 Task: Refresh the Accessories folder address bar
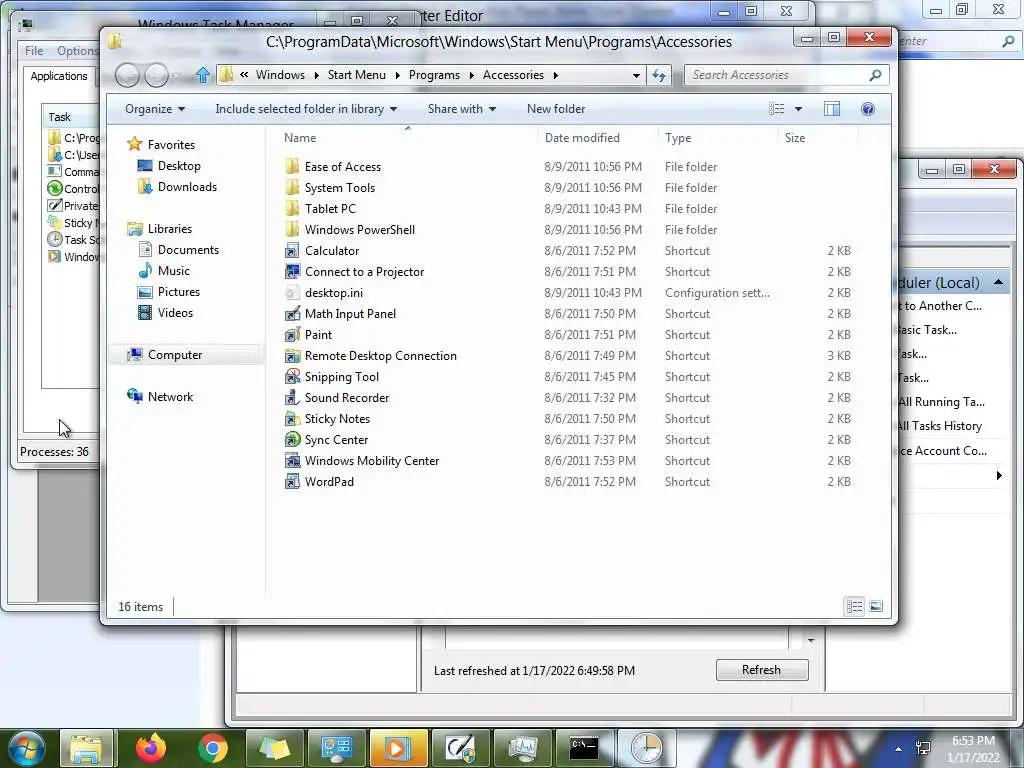[659, 75]
